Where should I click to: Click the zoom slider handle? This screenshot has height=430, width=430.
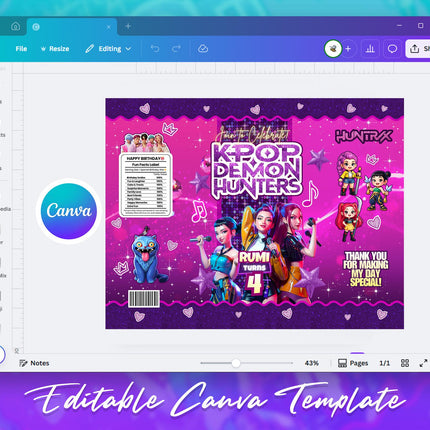[x=236, y=363]
